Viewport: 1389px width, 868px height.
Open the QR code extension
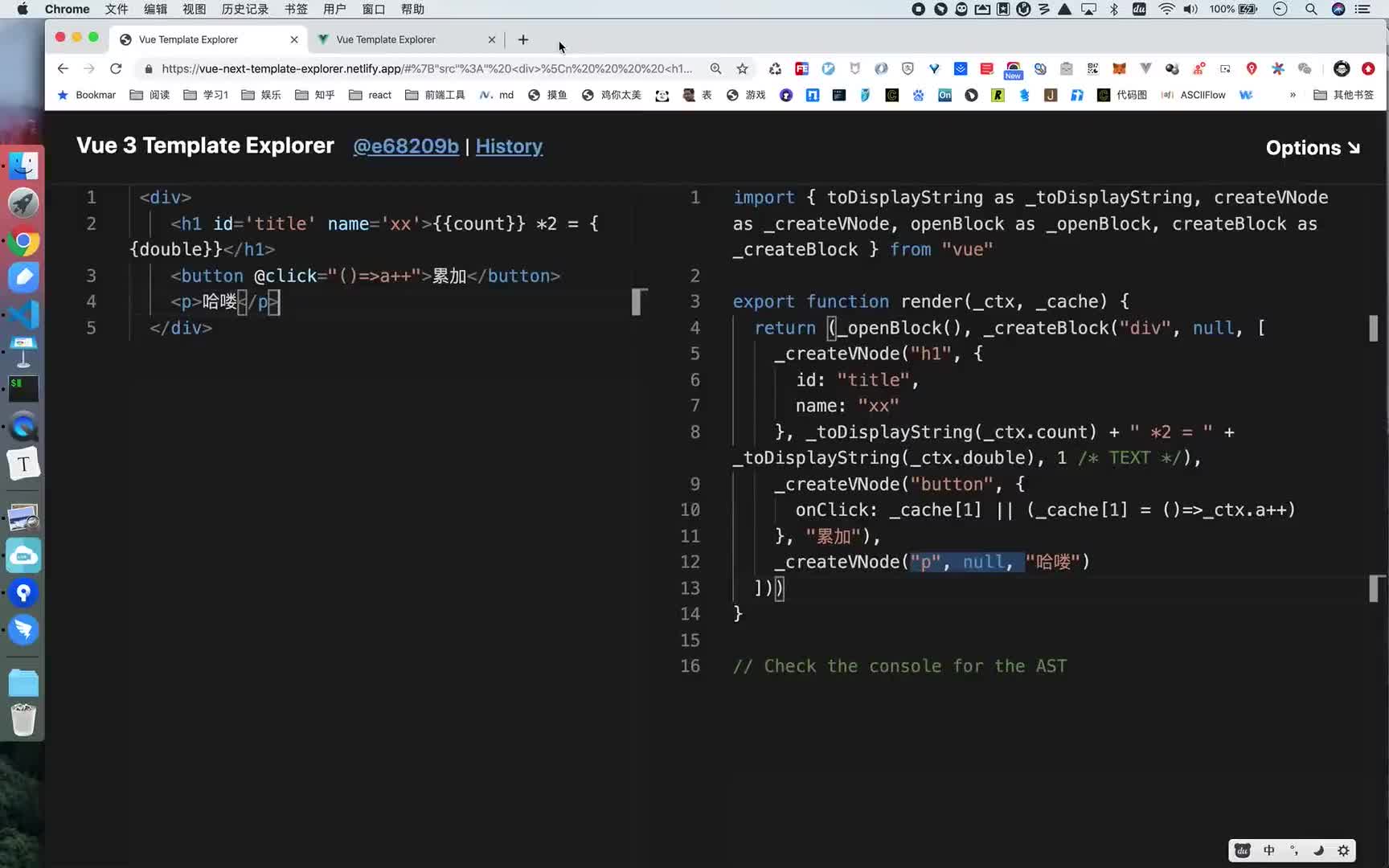click(1092, 68)
